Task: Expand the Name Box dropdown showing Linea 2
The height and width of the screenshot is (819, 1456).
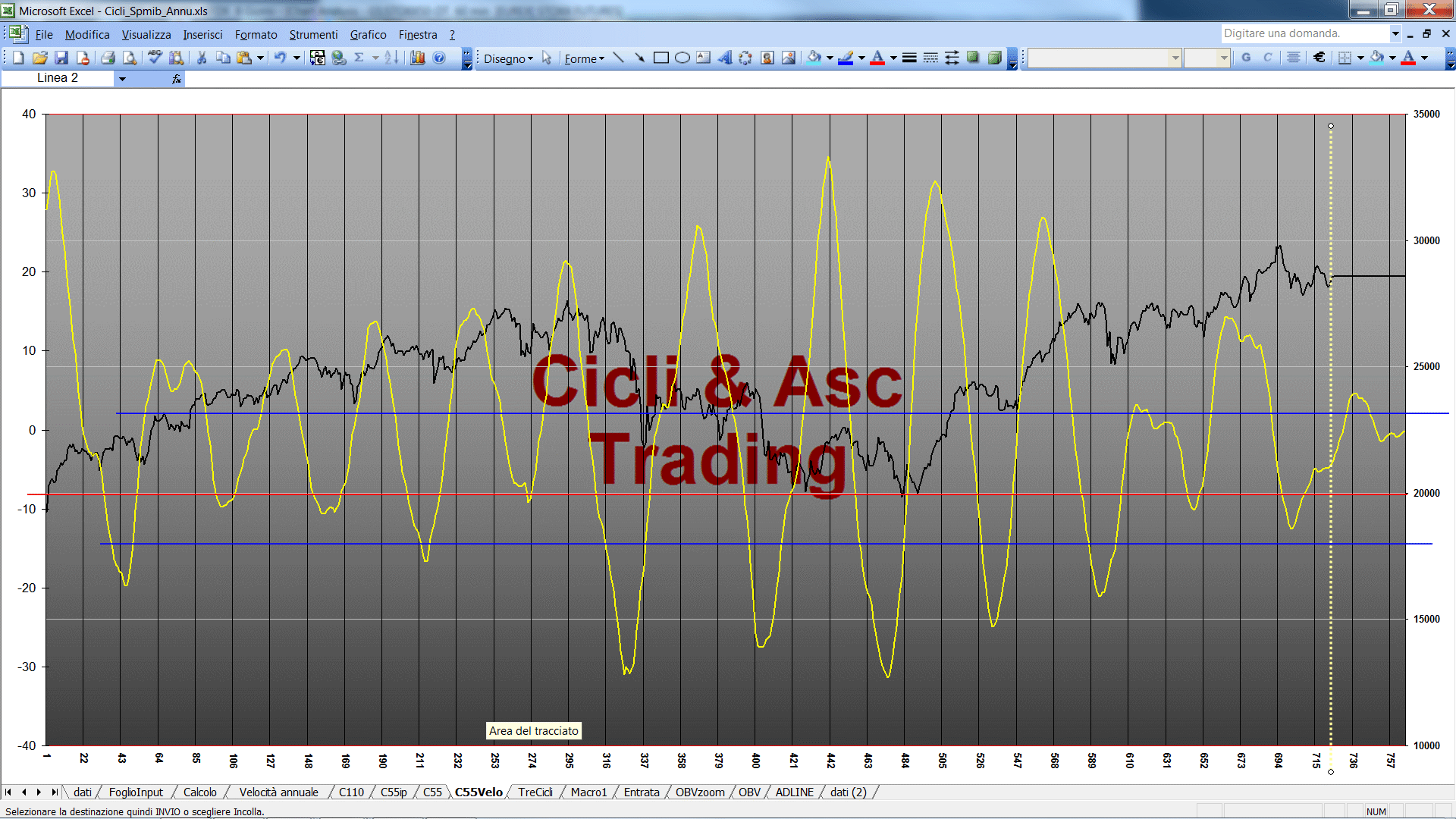Action: click(x=121, y=78)
